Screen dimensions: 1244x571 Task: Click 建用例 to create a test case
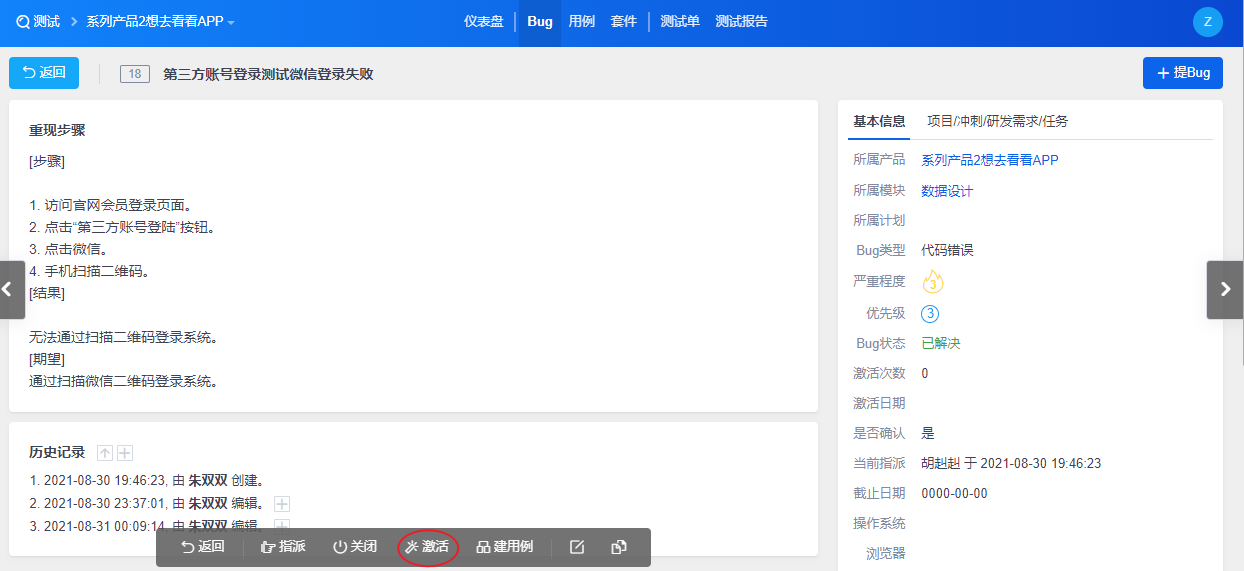click(x=504, y=547)
